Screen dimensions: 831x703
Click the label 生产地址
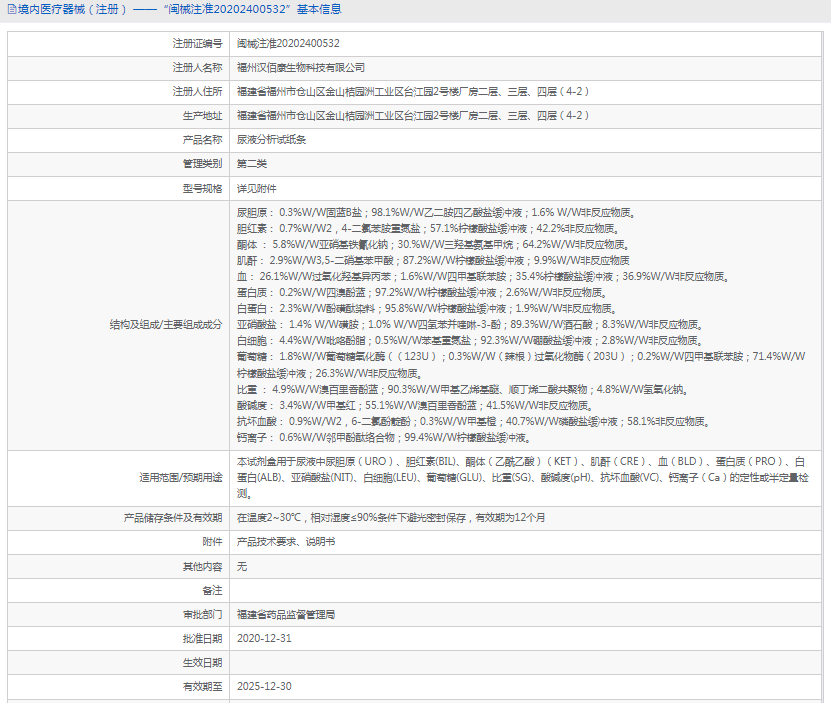[x=202, y=116]
